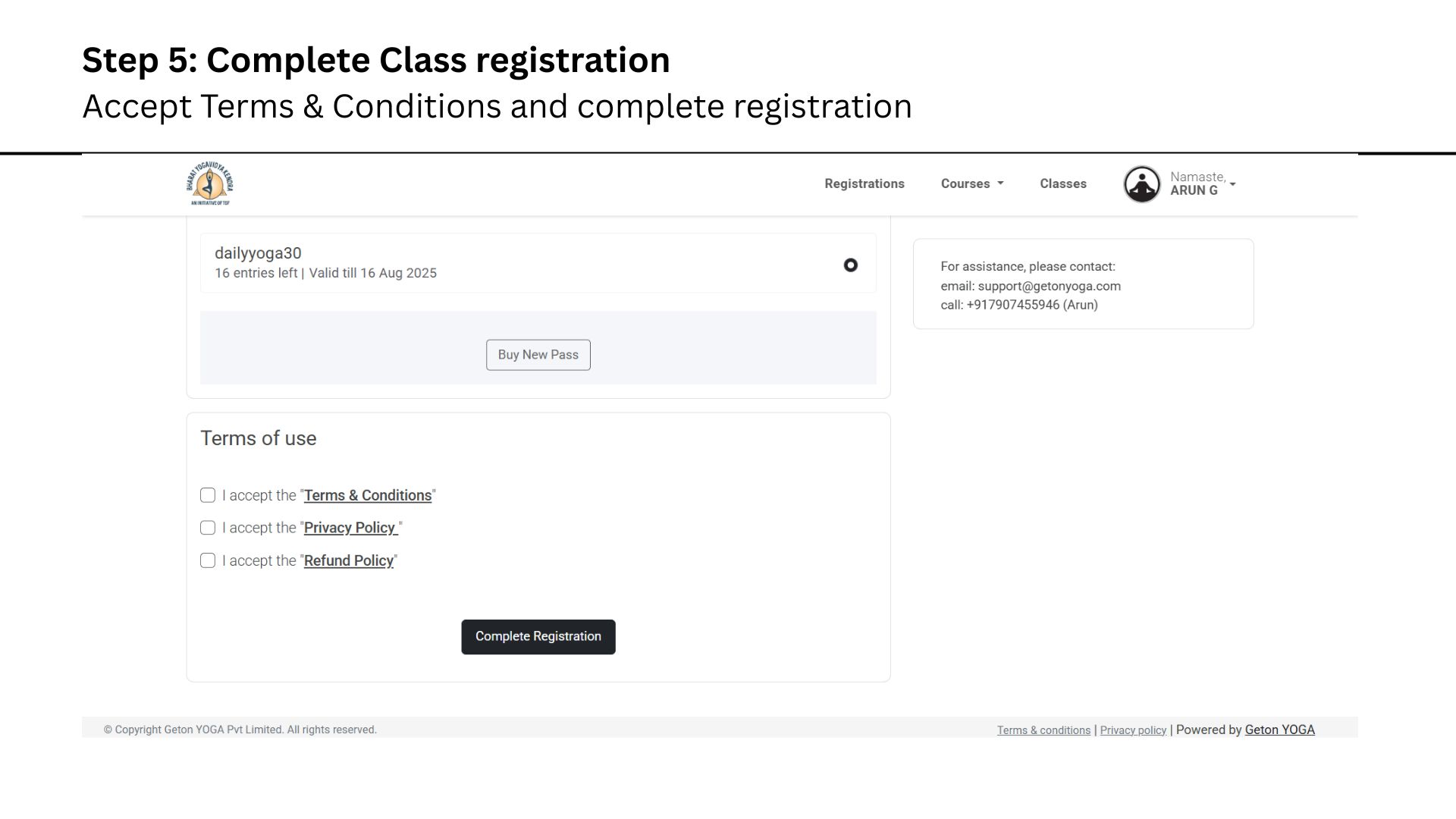This screenshot has width=1456, height=819.
Task: Click the Complete Registration button
Action: 538,636
